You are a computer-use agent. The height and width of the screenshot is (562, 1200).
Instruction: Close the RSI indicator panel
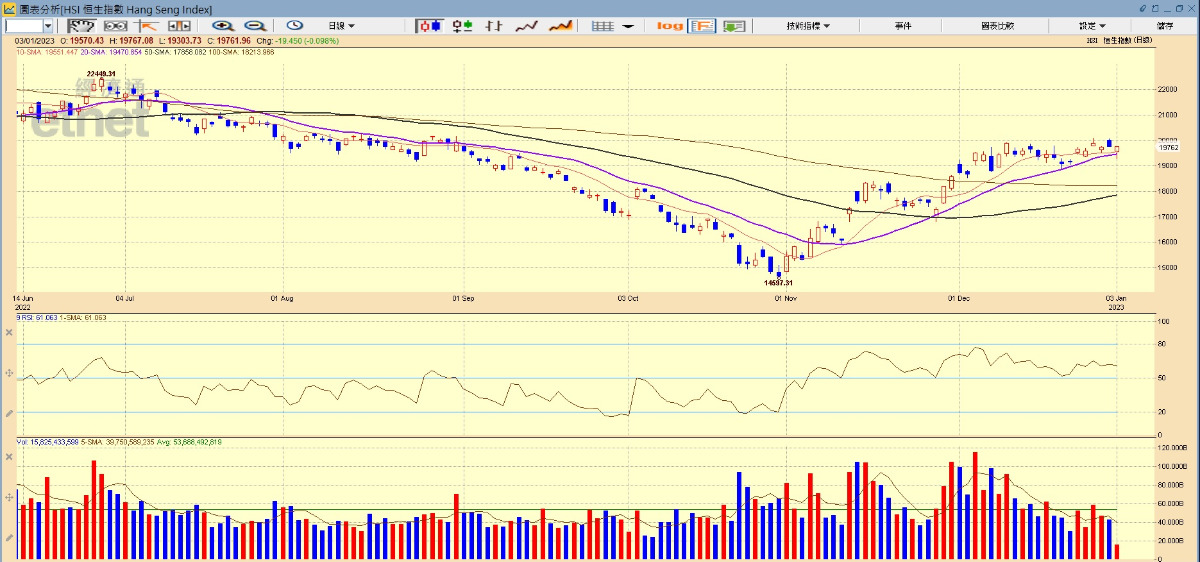pyautogui.click(x=9, y=331)
